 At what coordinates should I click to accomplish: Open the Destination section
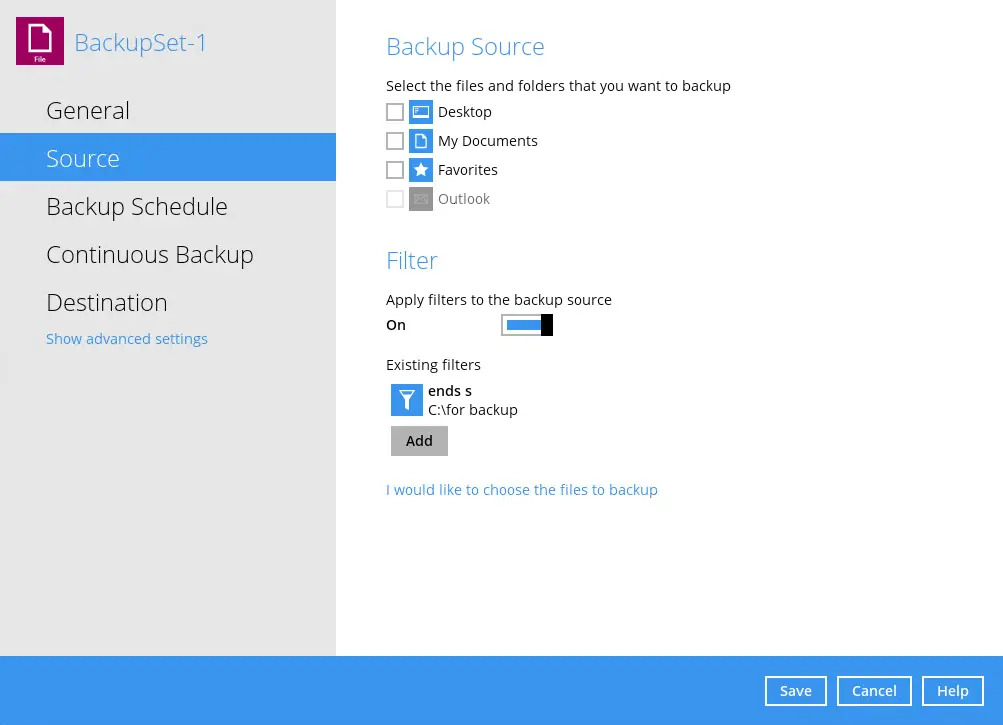(x=107, y=302)
